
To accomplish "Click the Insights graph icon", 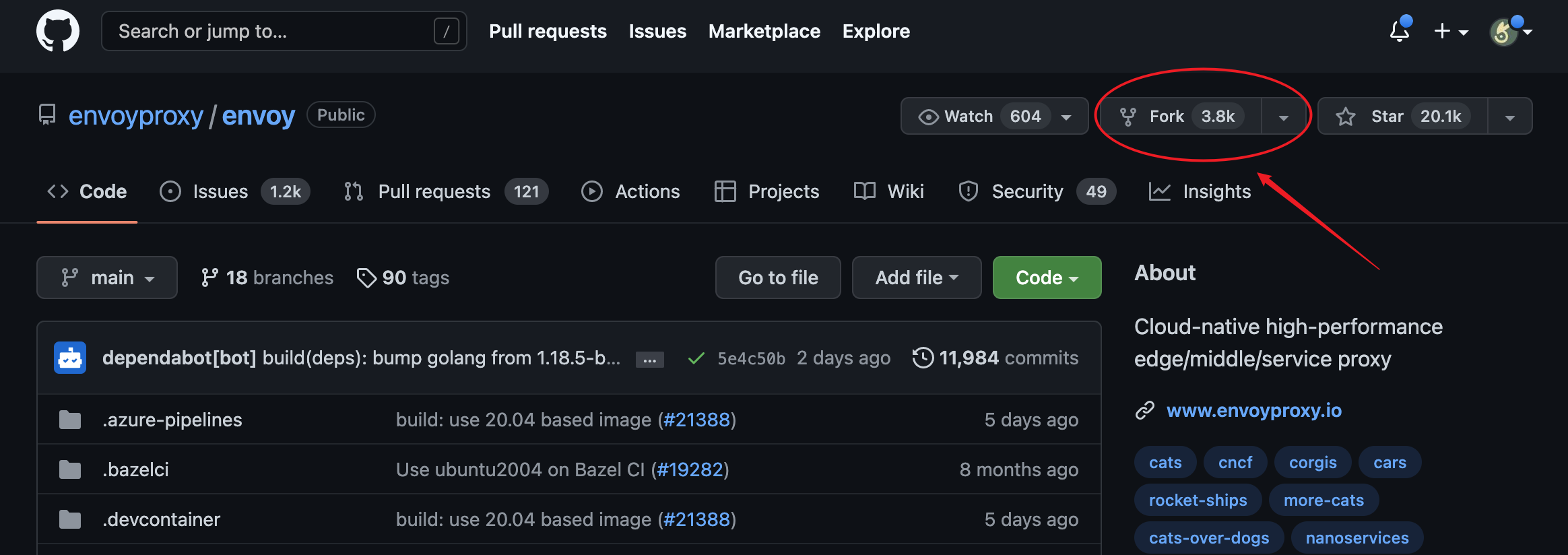I will coord(1159,191).
